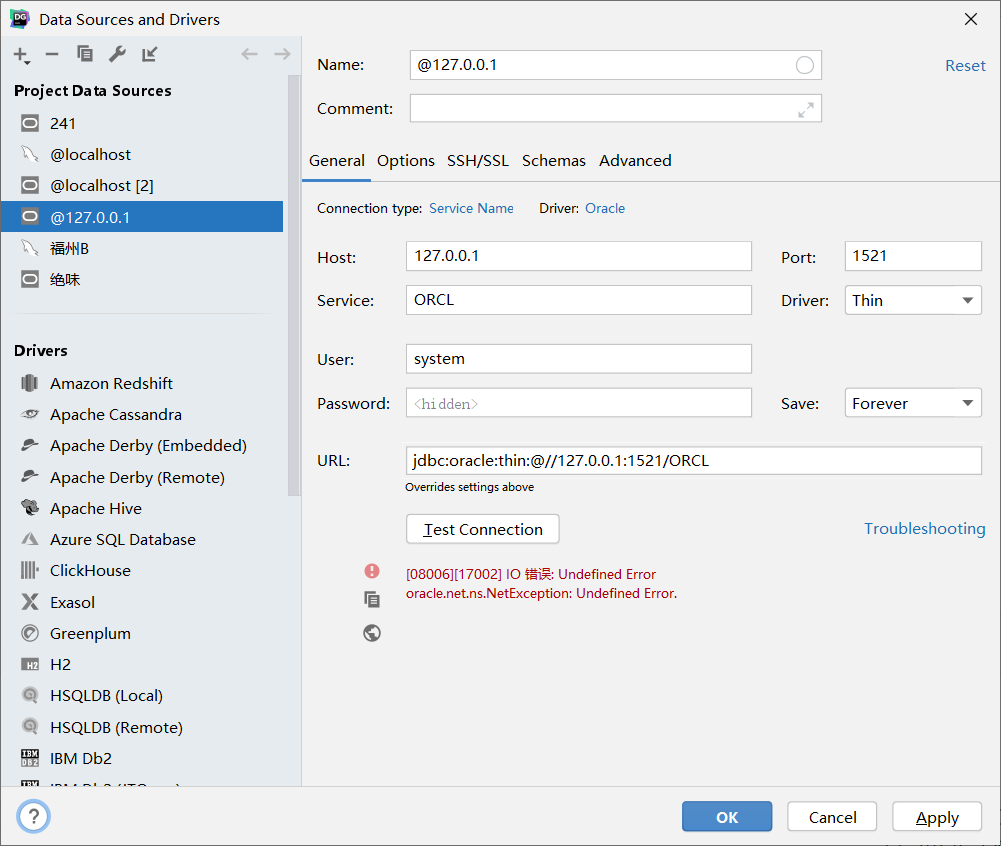Open error search globe icon
This screenshot has width=1001, height=846.
click(372, 633)
